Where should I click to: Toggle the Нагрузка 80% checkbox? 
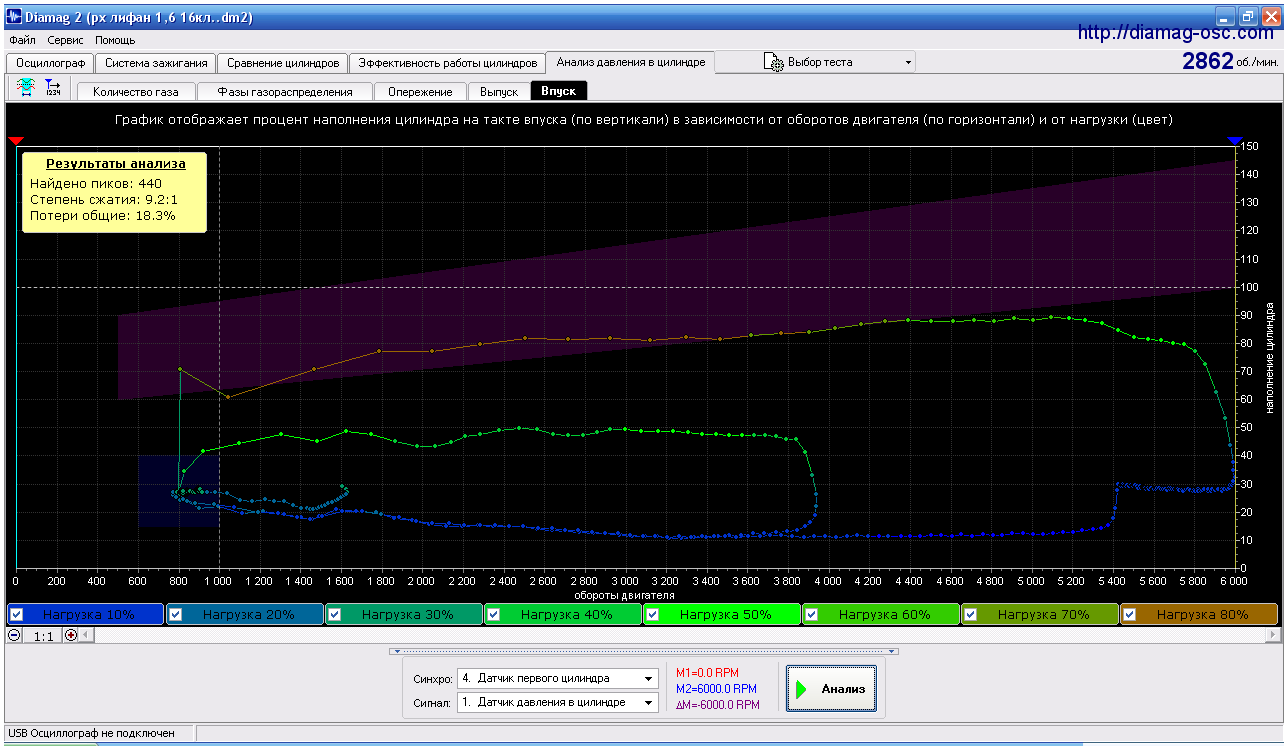tap(1130, 615)
